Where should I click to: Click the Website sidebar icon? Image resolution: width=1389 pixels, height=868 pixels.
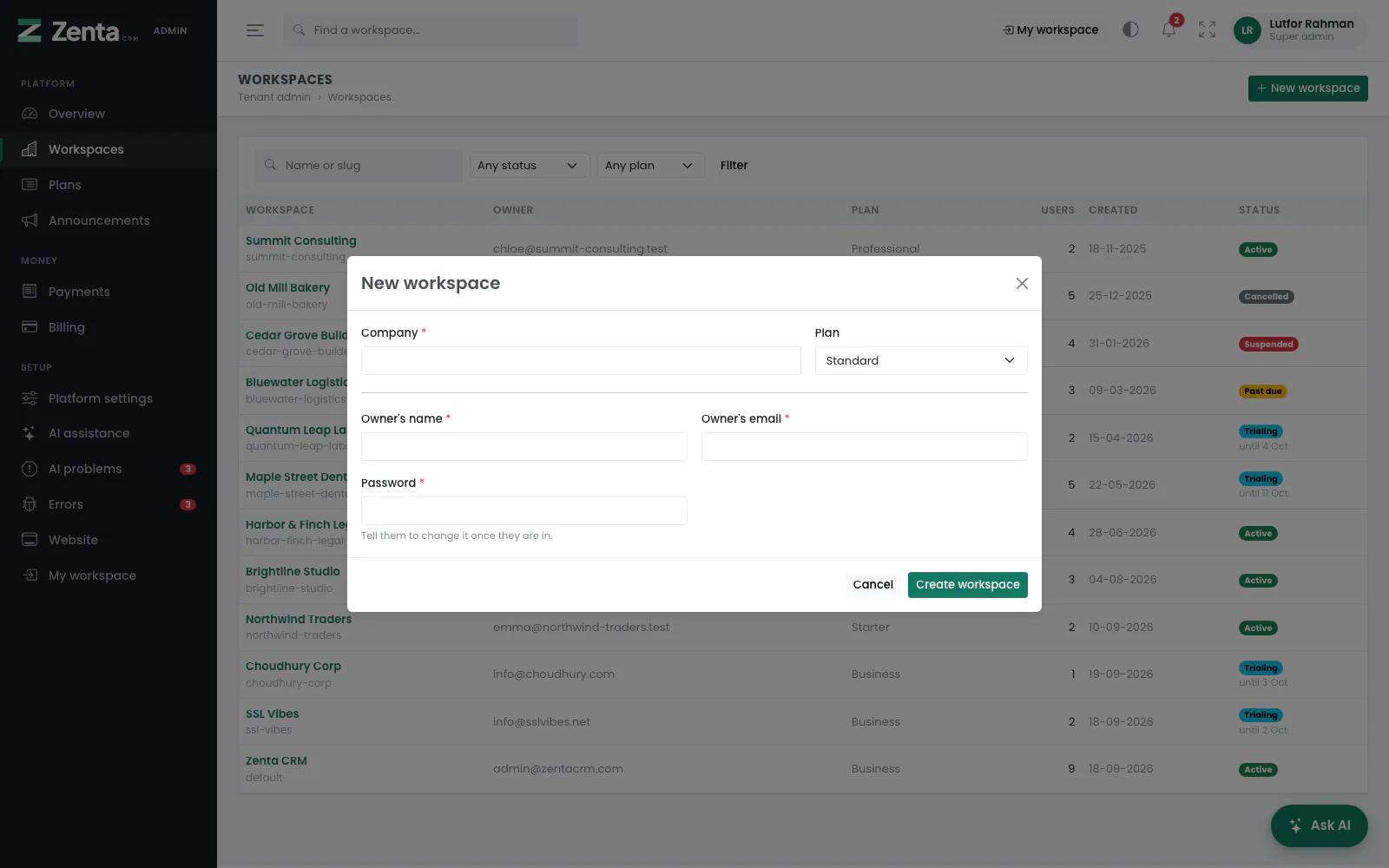coord(30,540)
